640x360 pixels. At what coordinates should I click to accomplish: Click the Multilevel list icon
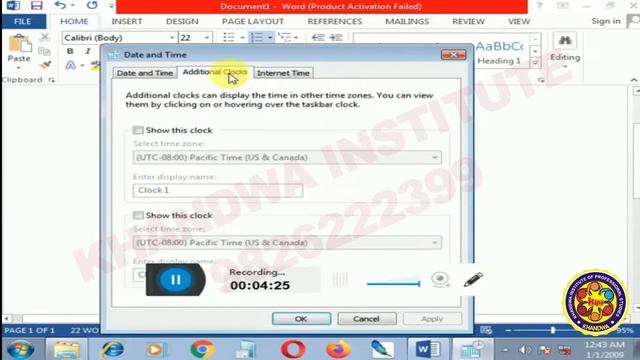[284, 38]
